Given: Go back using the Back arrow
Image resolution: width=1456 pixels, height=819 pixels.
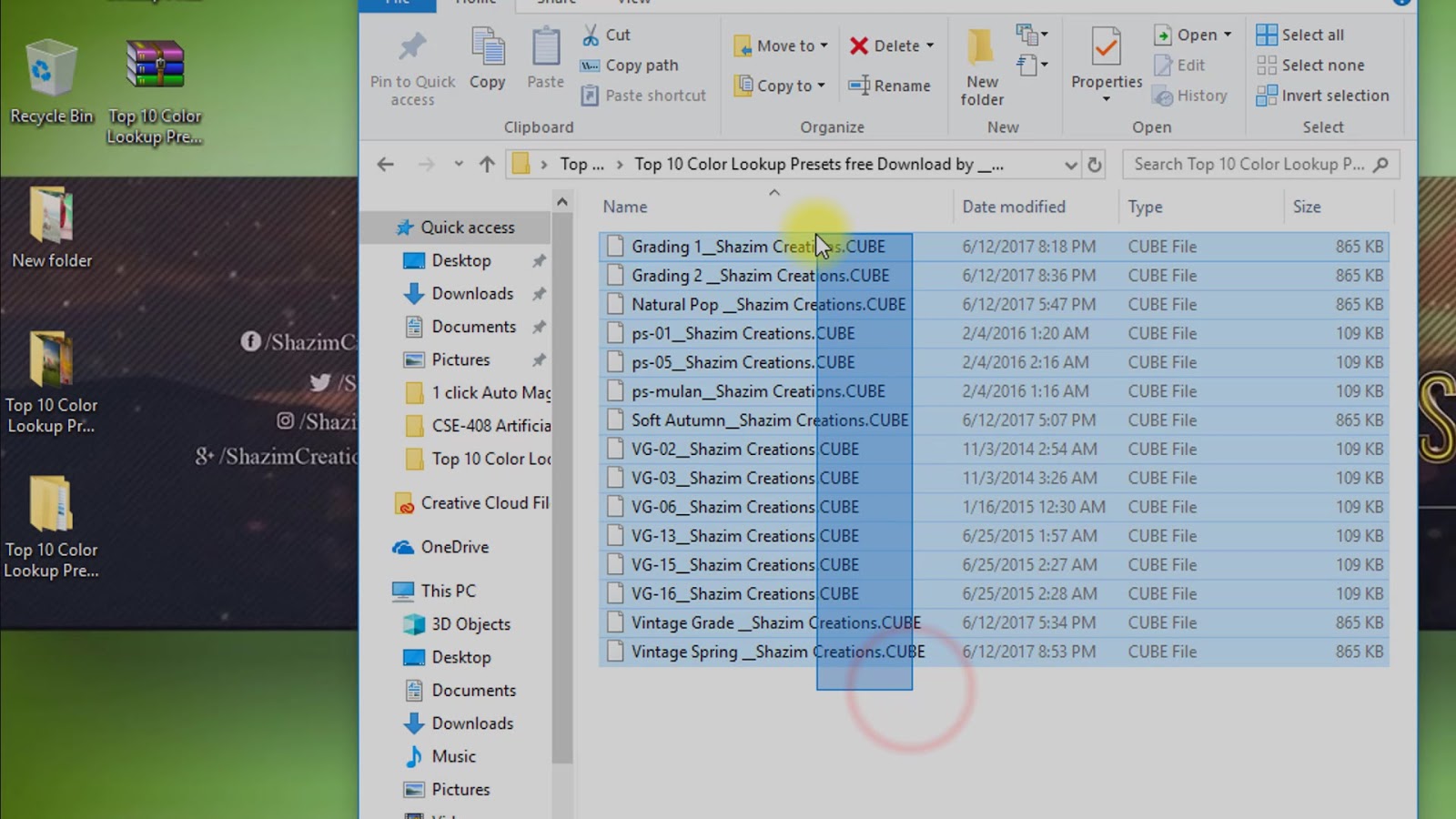Looking at the screenshot, I should coord(386,165).
